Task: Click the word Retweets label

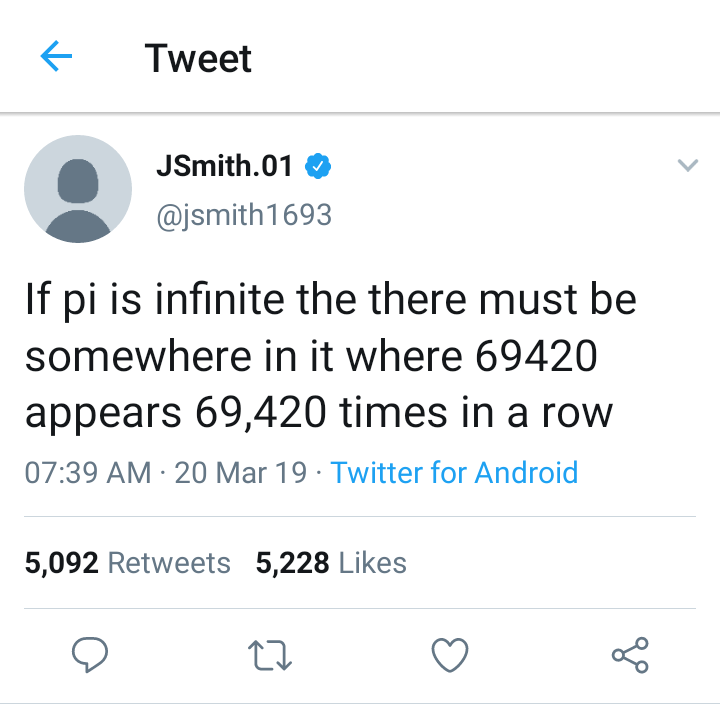Action: pyautogui.click(x=169, y=563)
